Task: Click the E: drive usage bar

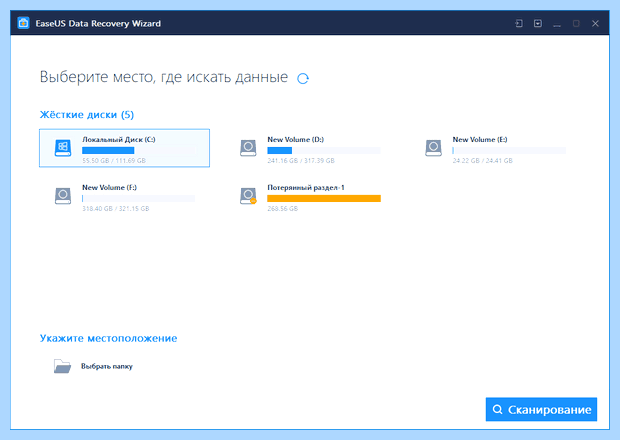Action: click(509, 150)
